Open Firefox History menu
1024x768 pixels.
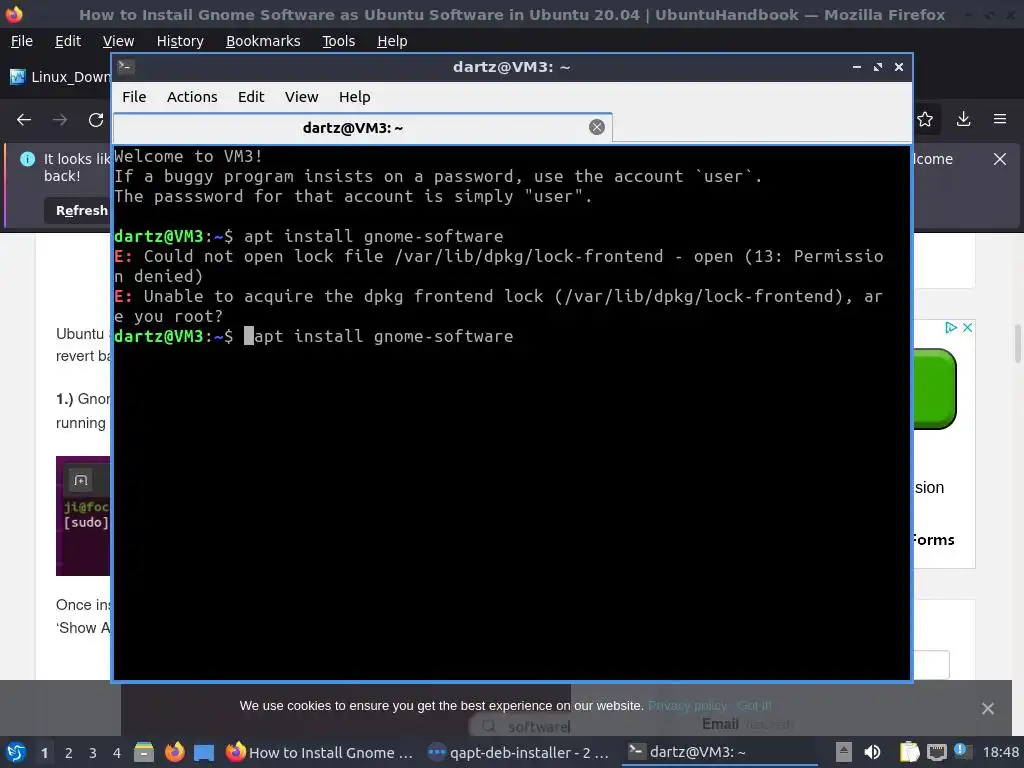pyautogui.click(x=180, y=41)
